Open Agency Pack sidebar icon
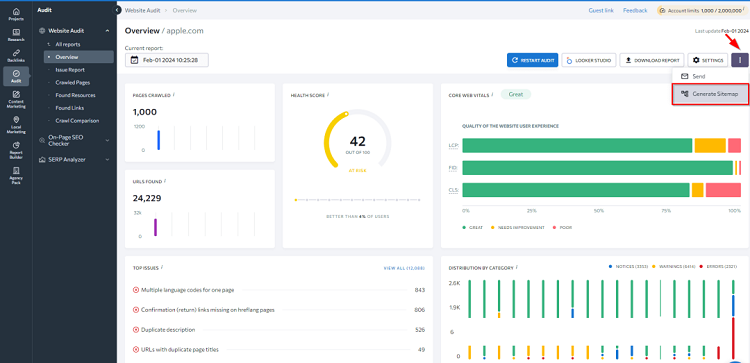The image size is (750, 363). [16, 175]
